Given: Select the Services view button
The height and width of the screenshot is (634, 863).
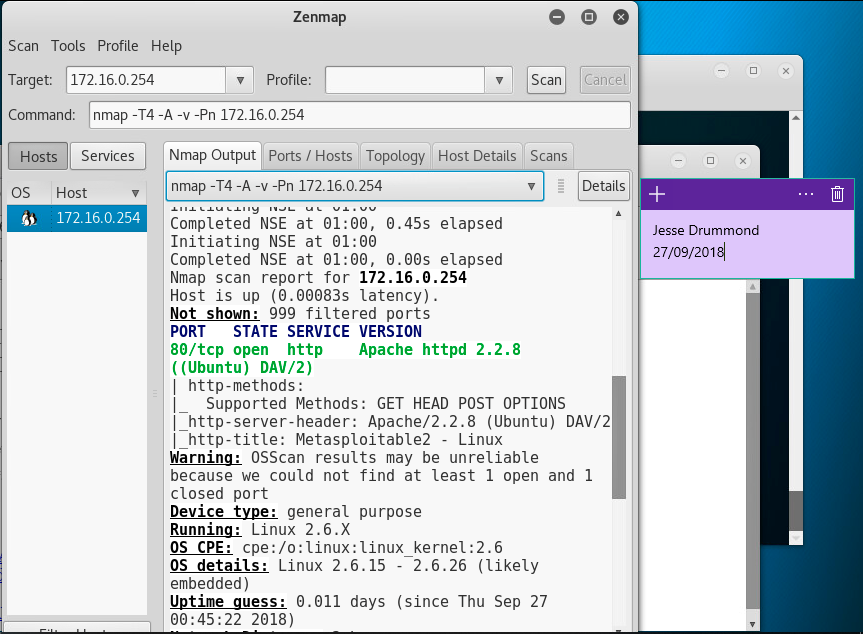Looking at the screenshot, I should point(108,156).
